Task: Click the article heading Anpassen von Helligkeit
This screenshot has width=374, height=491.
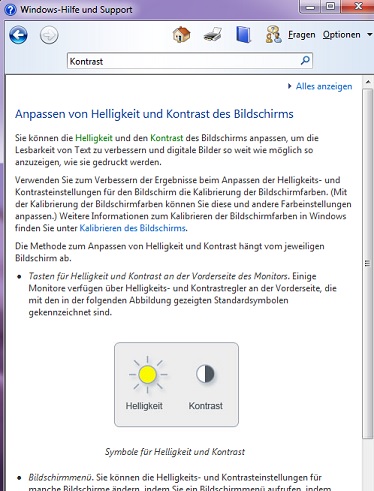Action: tap(154, 114)
